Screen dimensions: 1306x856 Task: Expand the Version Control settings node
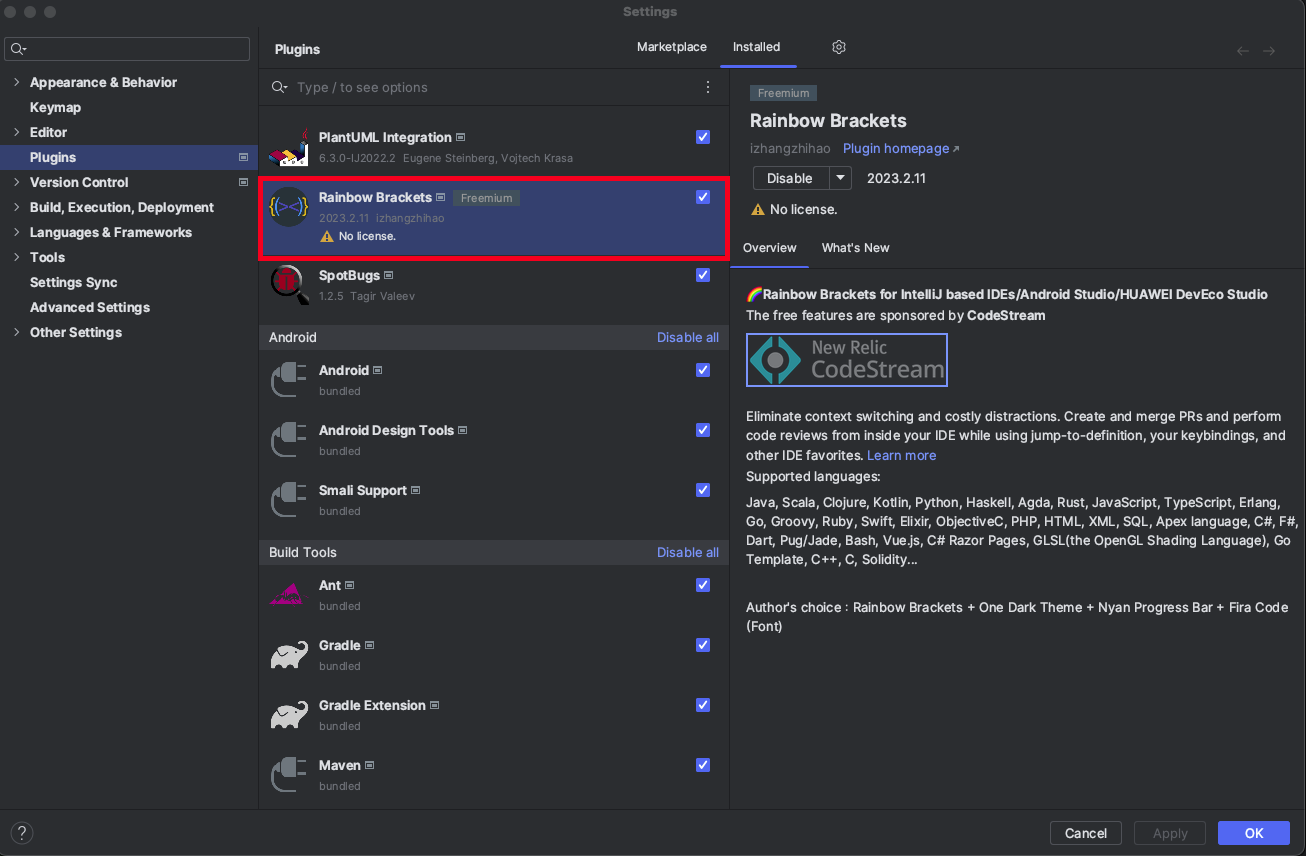tap(16, 182)
